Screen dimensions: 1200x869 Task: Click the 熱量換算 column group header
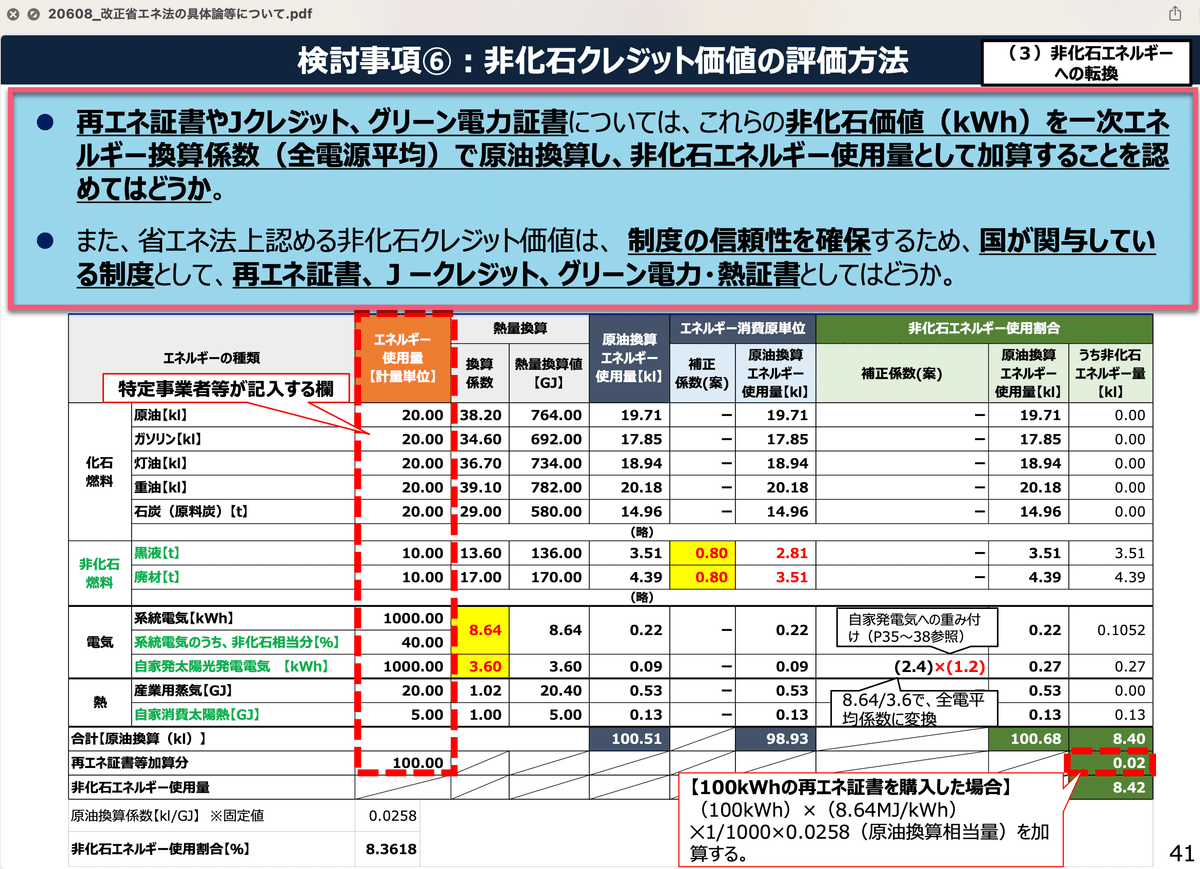coord(520,328)
